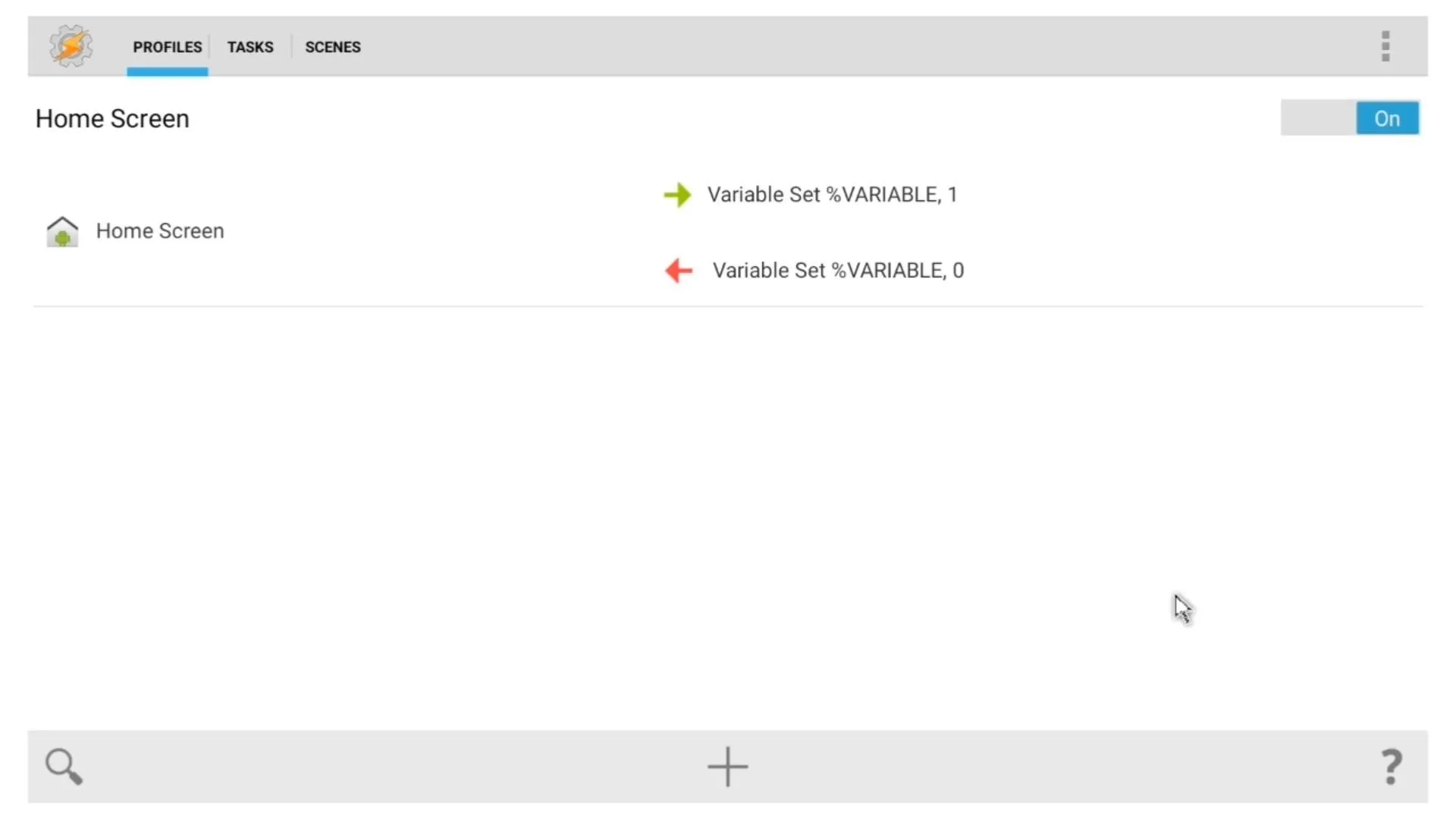1456x819 pixels.
Task: Open the three-dot overflow menu
Action: tap(1385, 46)
